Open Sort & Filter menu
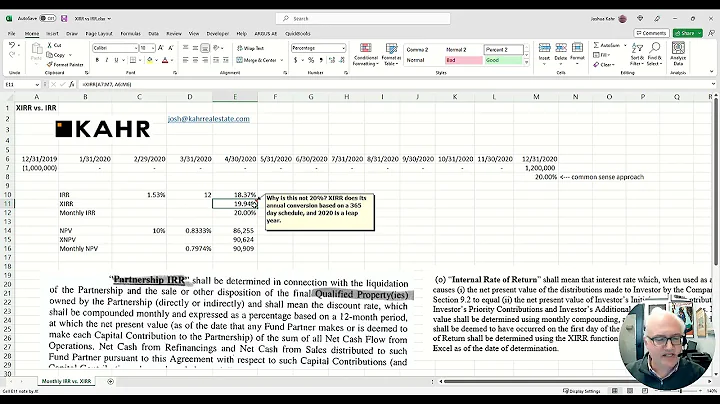 637,54
